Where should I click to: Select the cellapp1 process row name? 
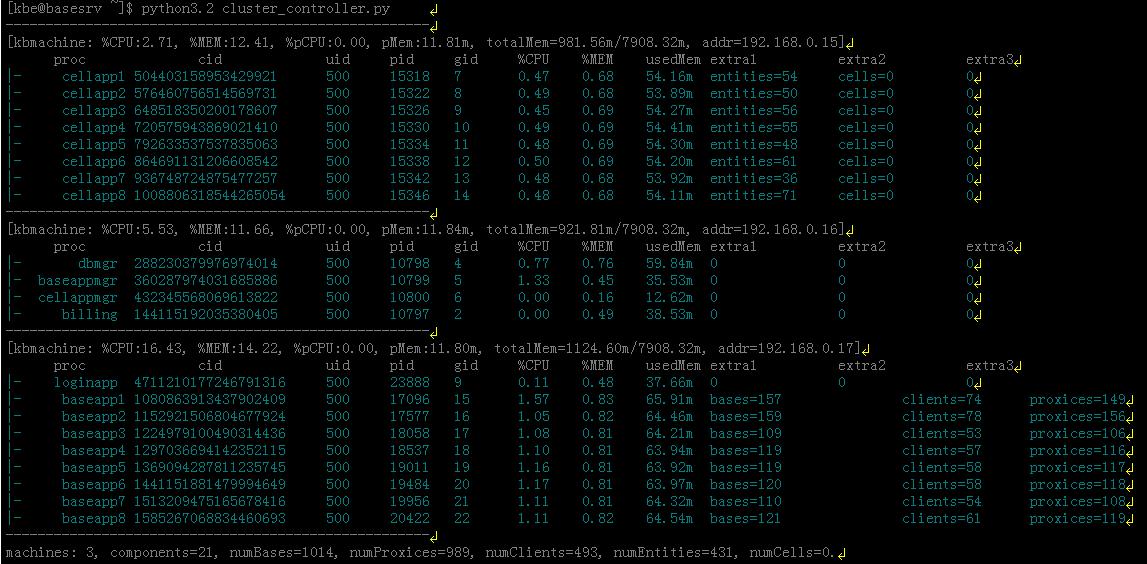click(x=93, y=77)
